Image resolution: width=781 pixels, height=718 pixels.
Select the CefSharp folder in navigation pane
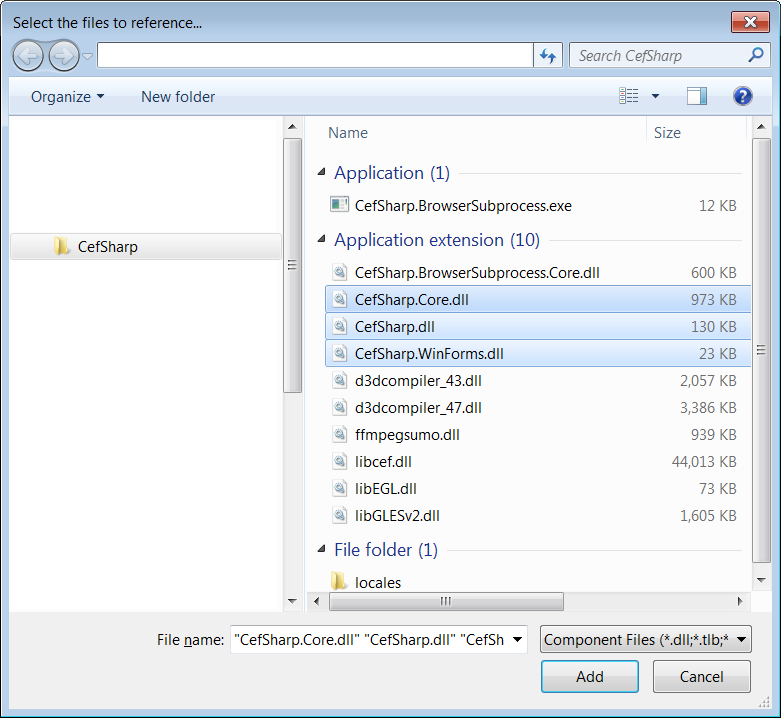146,246
